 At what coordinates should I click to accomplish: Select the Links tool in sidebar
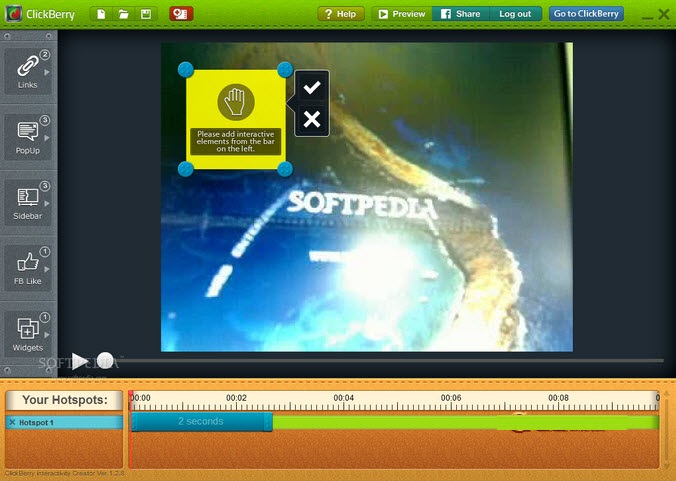coord(28,70)
